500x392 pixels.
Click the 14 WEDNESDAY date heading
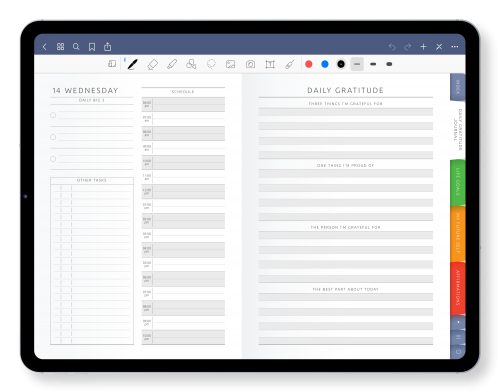85,90
